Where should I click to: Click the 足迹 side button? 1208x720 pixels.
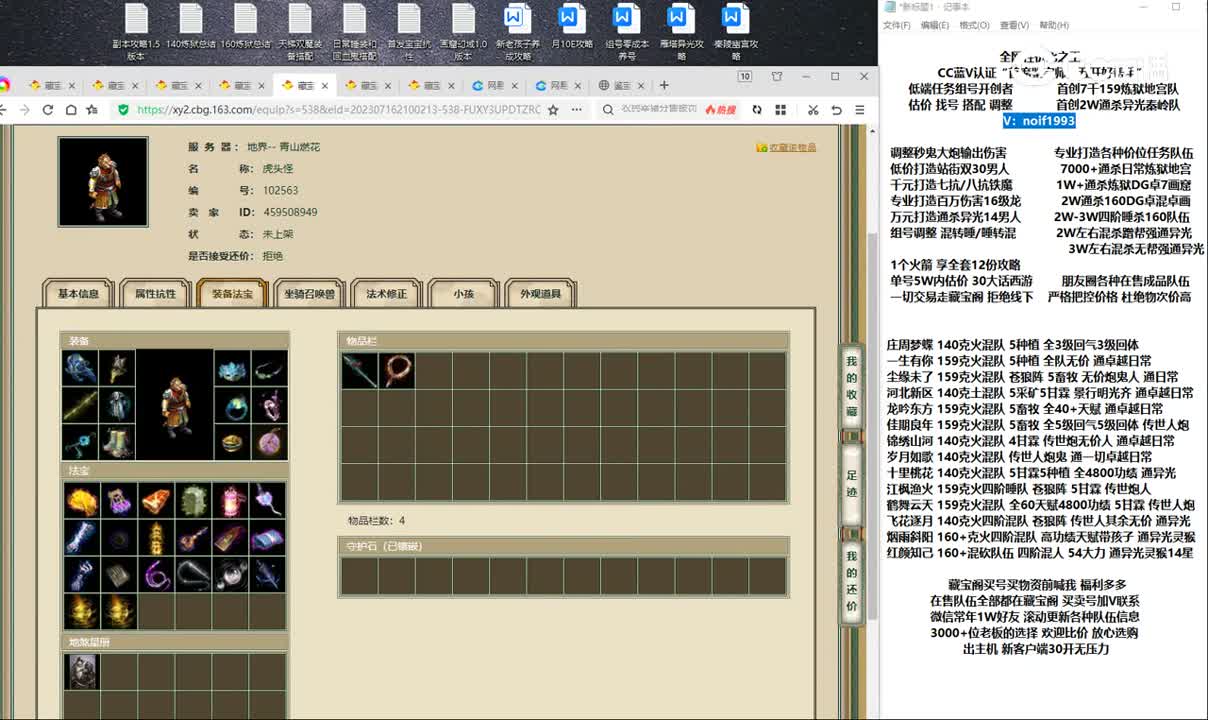click(852, 483)
